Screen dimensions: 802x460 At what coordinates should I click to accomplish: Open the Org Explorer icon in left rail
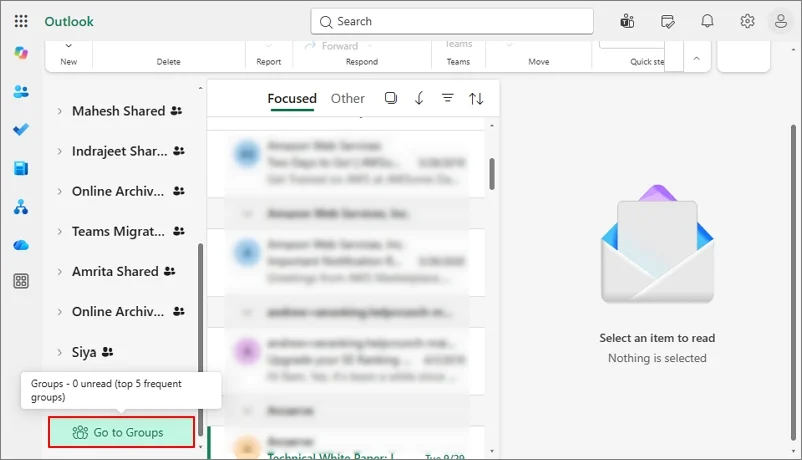[21, 207]
